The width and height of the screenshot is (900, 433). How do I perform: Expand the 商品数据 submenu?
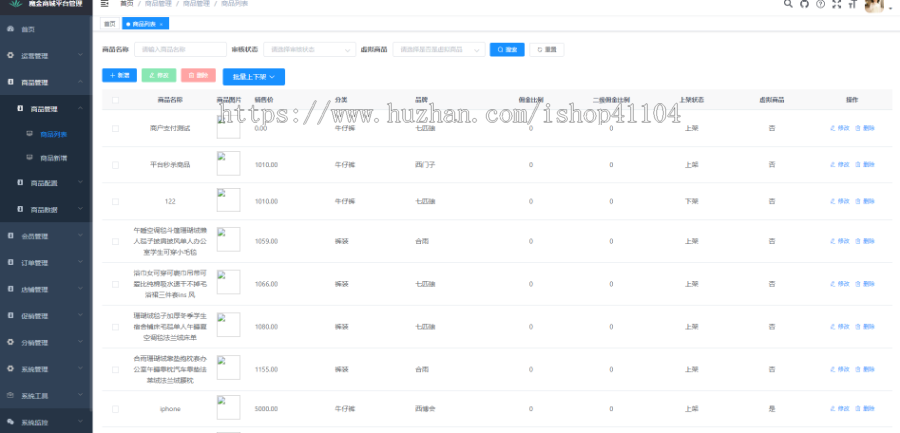click(x=46, y=209)
